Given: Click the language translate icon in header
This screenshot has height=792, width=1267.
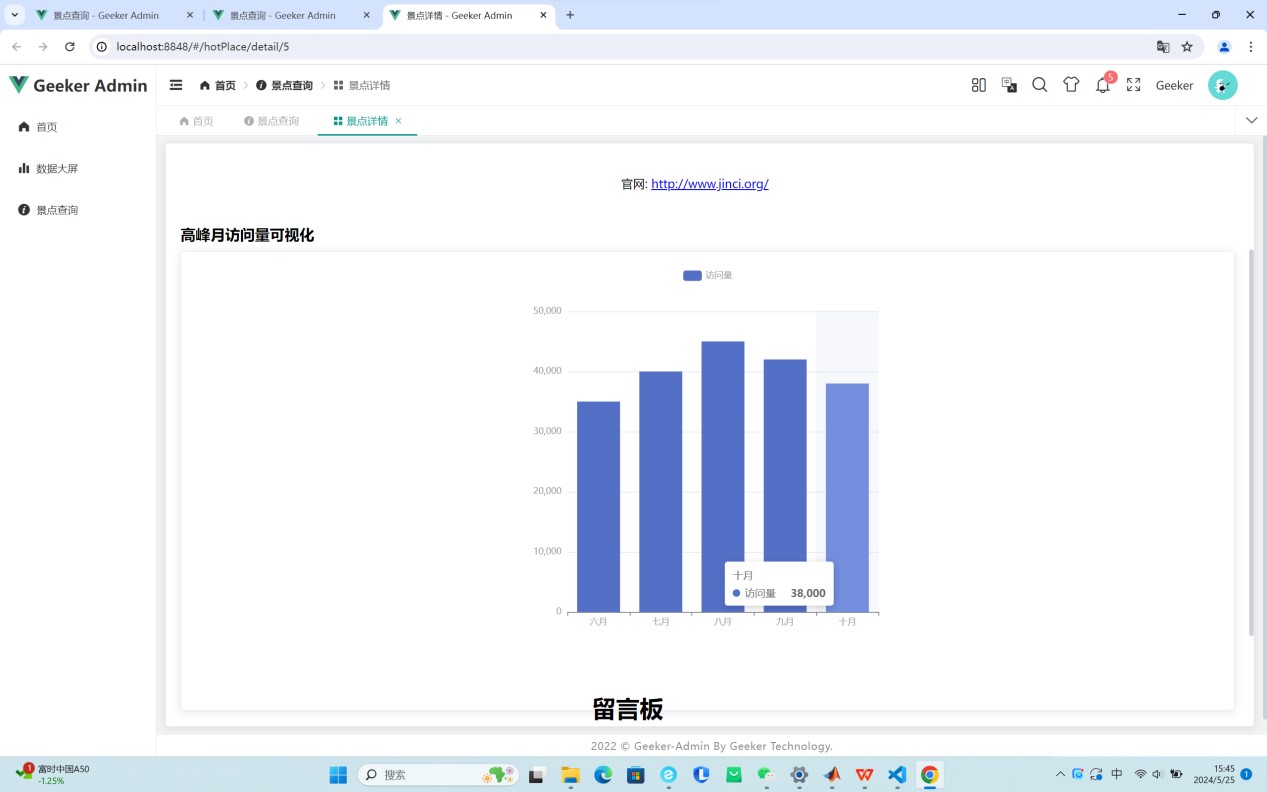Looking at the screenshot, I should coord(1009,85).
